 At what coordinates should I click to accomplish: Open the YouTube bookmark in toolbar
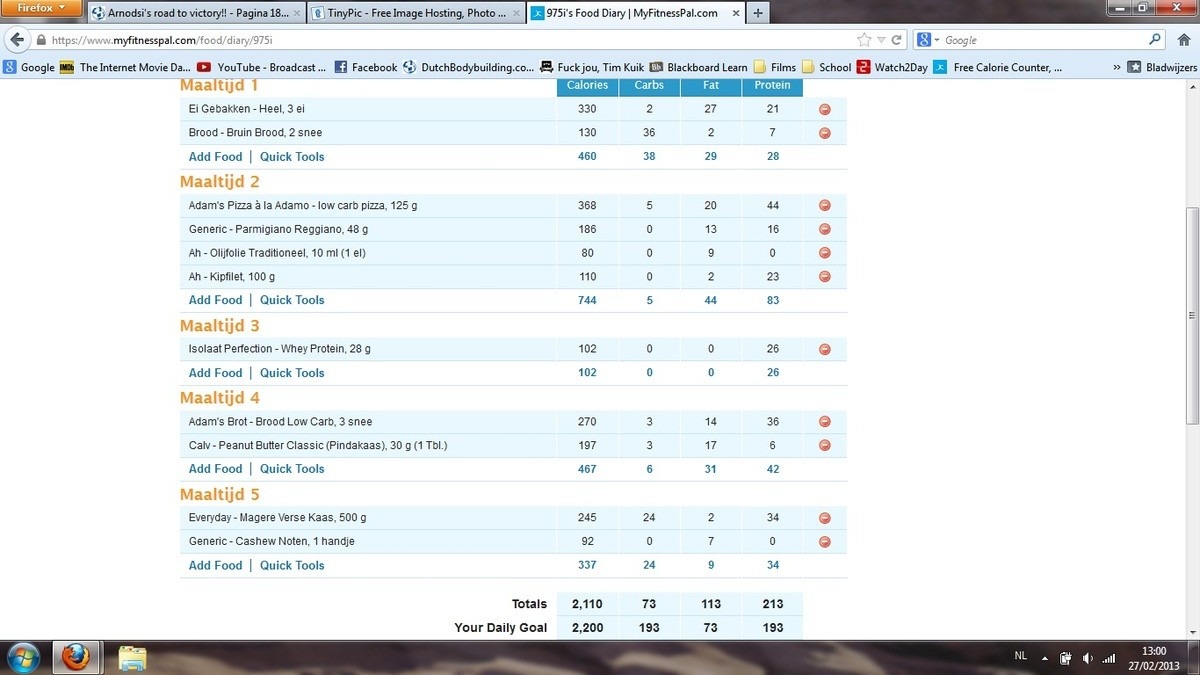[x=262, y=68]
